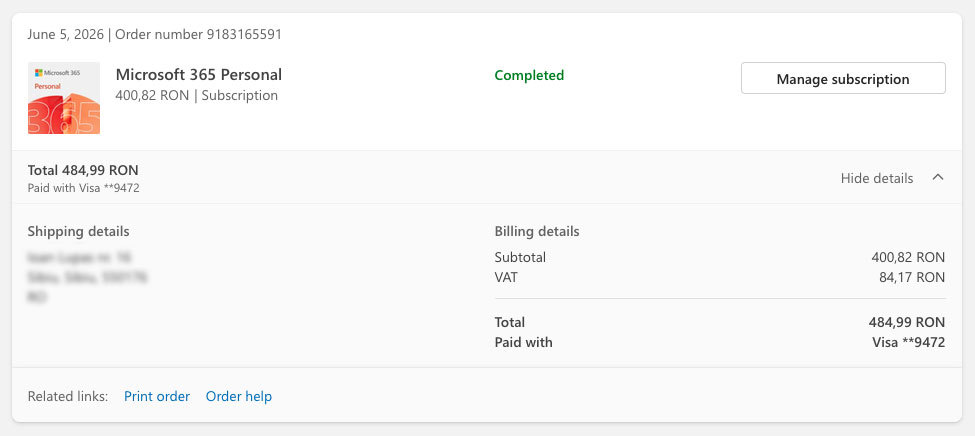Viewport: 975px width, 436px height.
Task: Click the Billing details heading
Action: pos(537,231)
